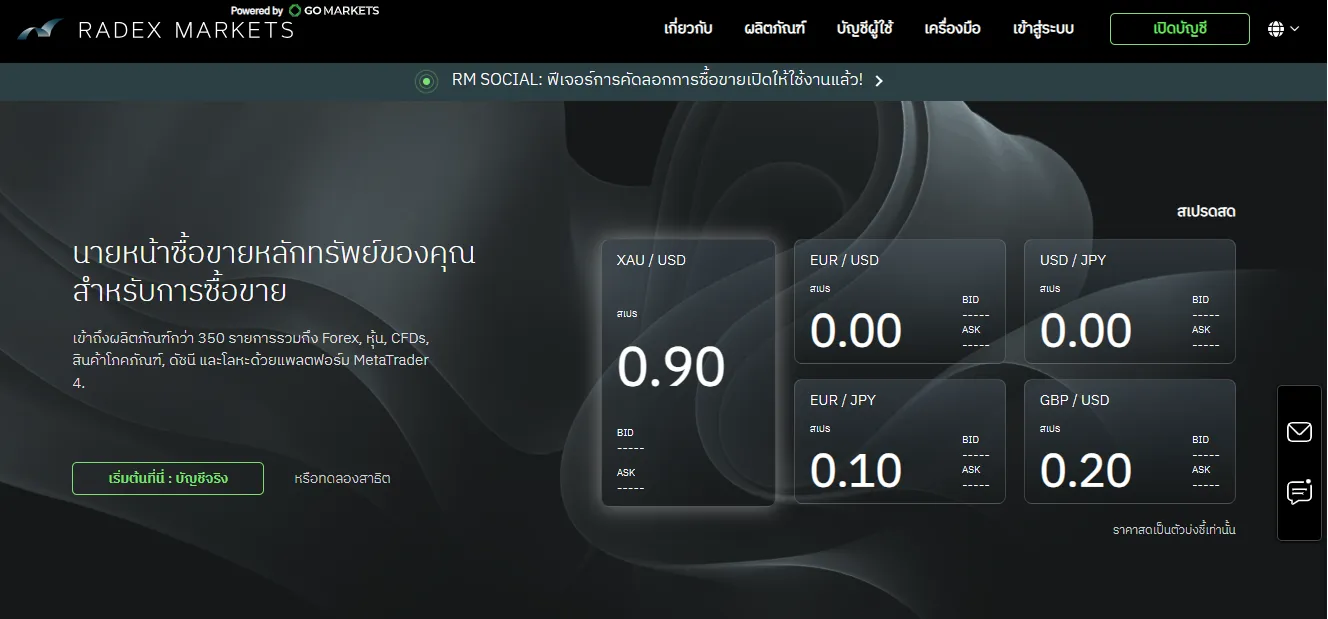
Task: Select the XAU / USD spread card
Action: (688, 372)
